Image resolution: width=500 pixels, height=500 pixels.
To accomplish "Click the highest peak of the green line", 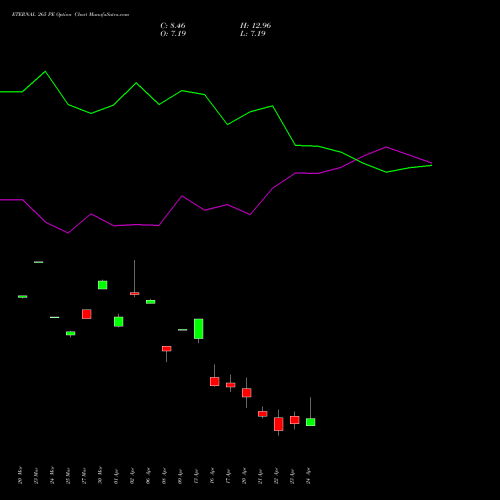I will (45, 71).
